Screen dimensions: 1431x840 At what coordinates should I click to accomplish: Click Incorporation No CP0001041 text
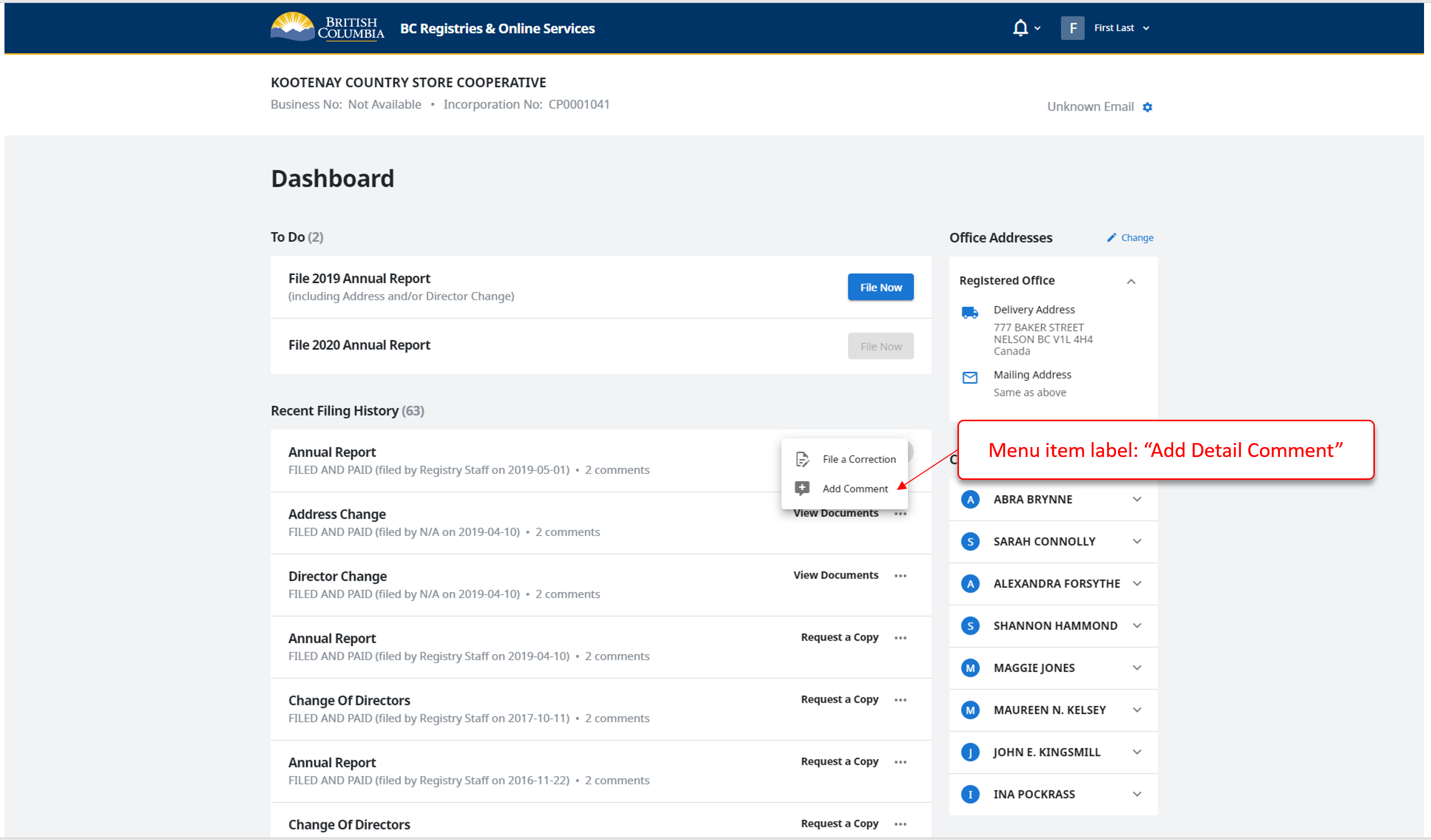[x=526, y=104]
